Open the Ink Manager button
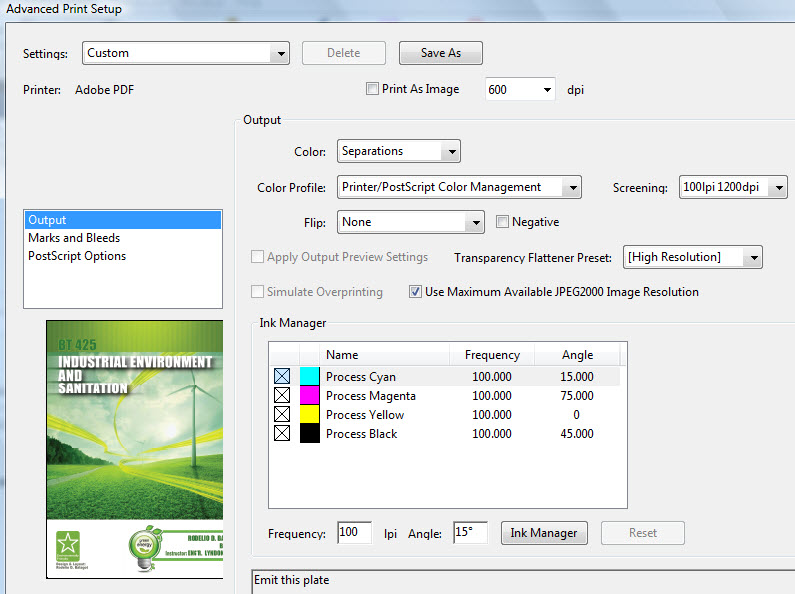795x594 pixels. pos(544,533)
